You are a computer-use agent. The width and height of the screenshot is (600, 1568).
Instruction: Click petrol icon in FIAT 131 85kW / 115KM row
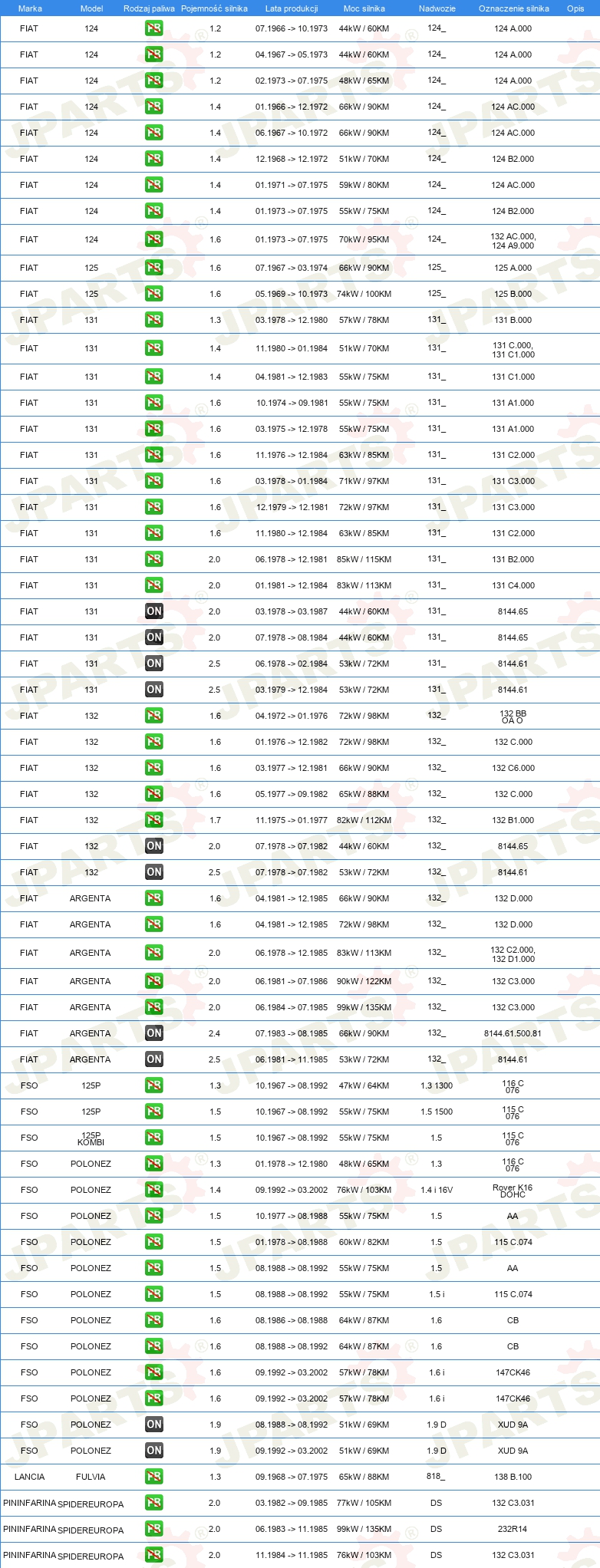coord(154,559)
